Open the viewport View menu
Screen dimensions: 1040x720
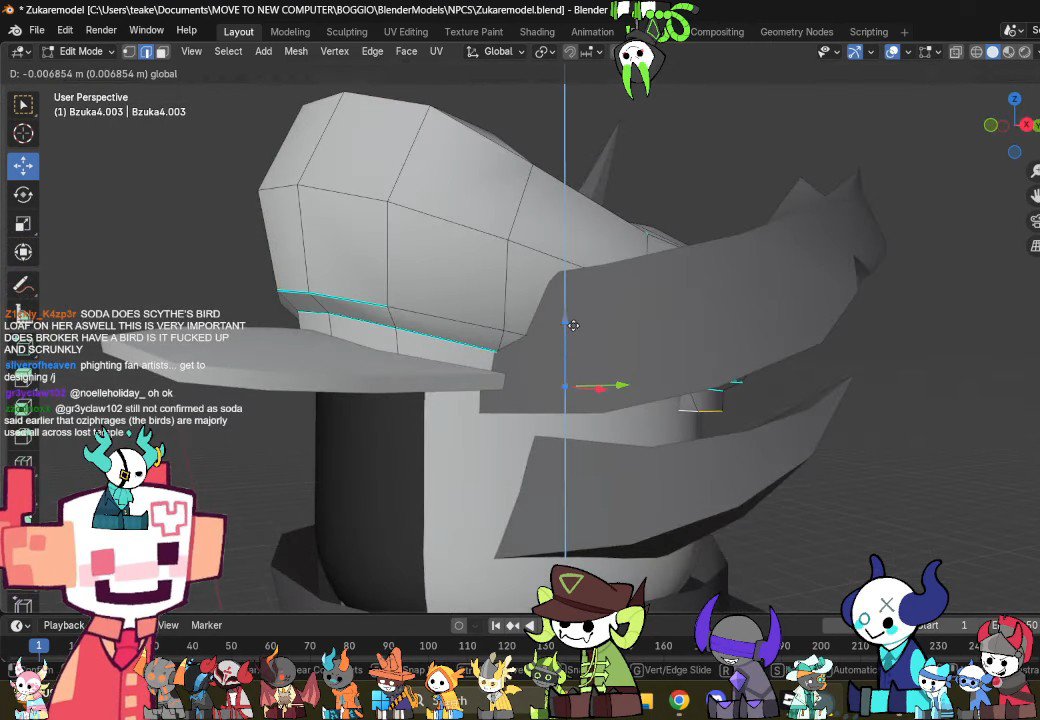click(191, 52)
